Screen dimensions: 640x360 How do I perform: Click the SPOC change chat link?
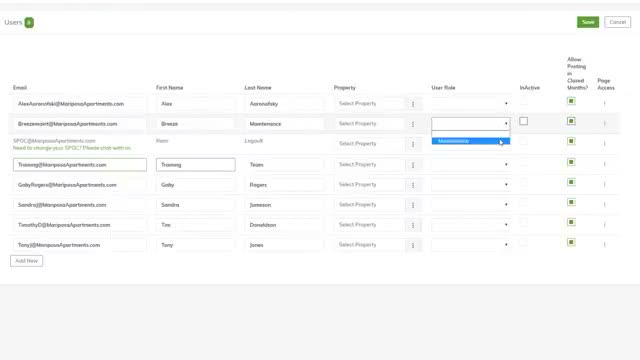pyautogui.click(x=72, y=148)
